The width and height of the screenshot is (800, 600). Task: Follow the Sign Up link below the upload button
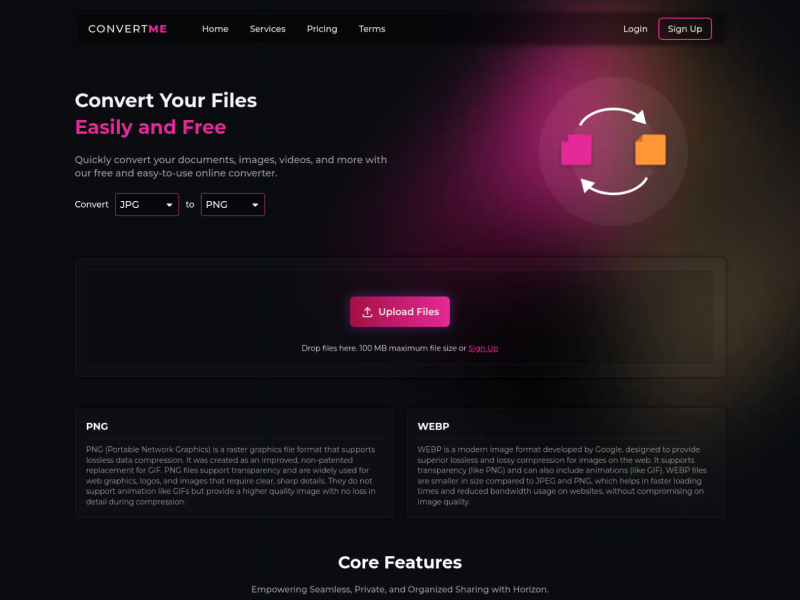(483, 348)
